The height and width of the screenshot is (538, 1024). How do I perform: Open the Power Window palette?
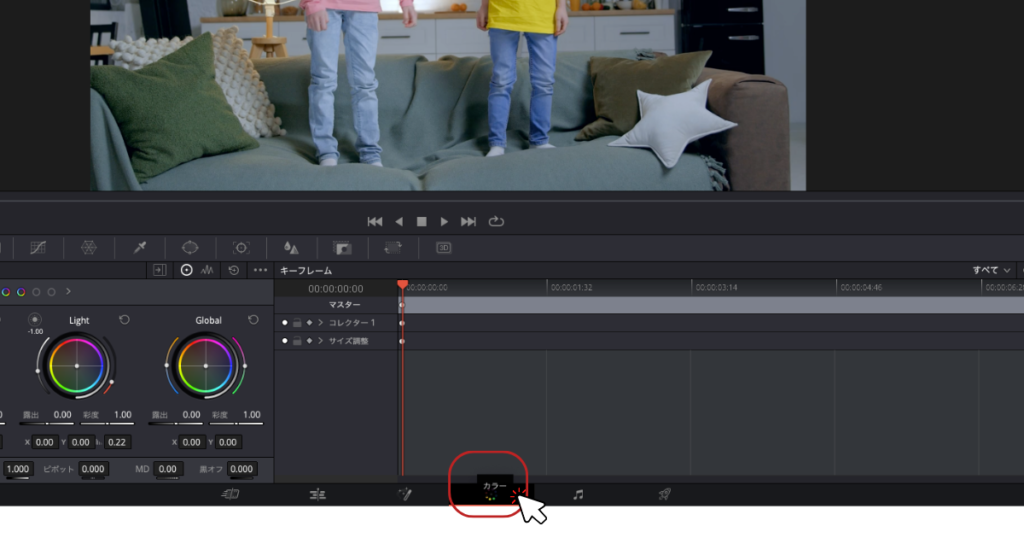point(190,247)
